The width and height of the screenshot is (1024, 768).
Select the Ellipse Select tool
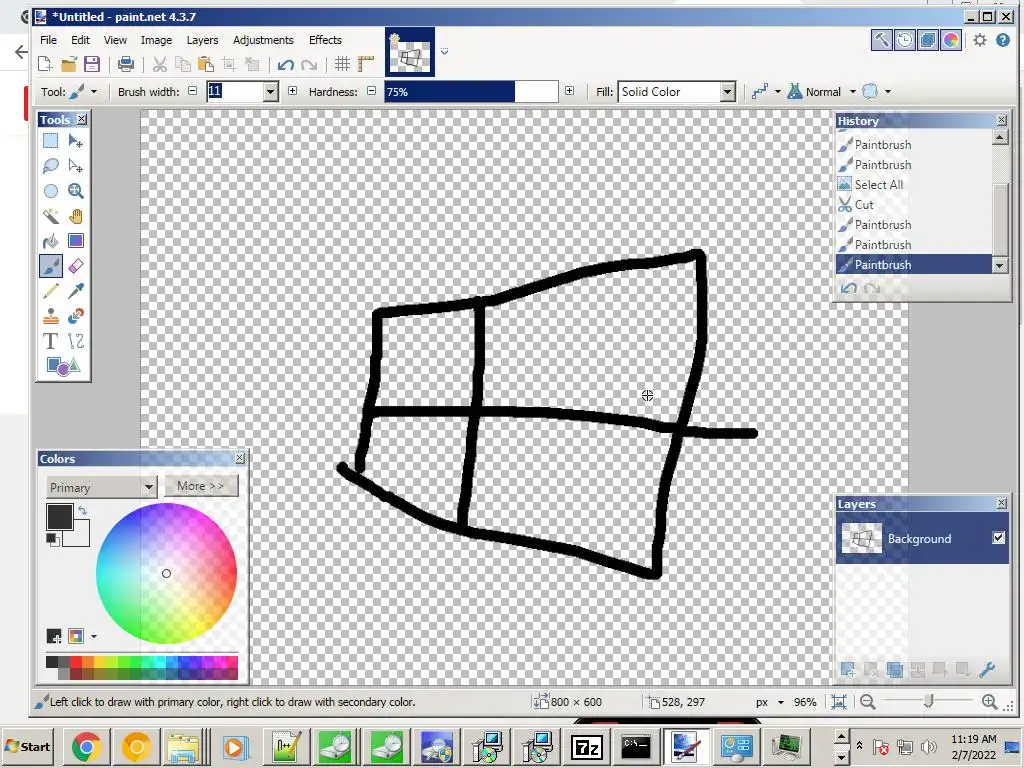(x=50, y=191)
